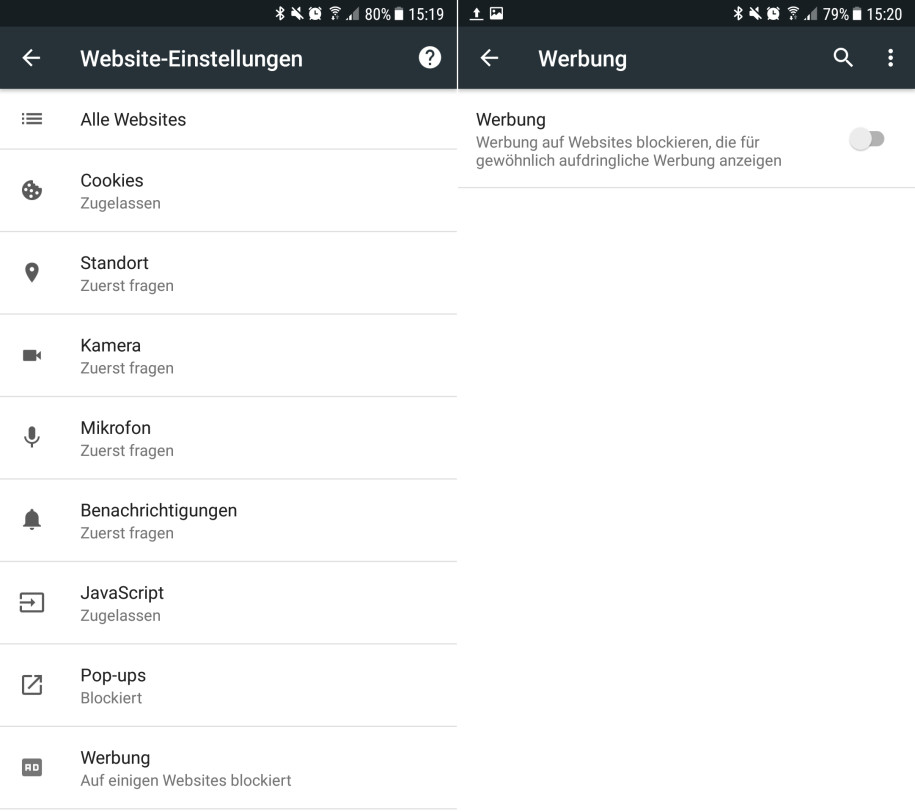Screen dimensions: 915x812
Task: Tap the microphone icon
Action: click(32, 437)
